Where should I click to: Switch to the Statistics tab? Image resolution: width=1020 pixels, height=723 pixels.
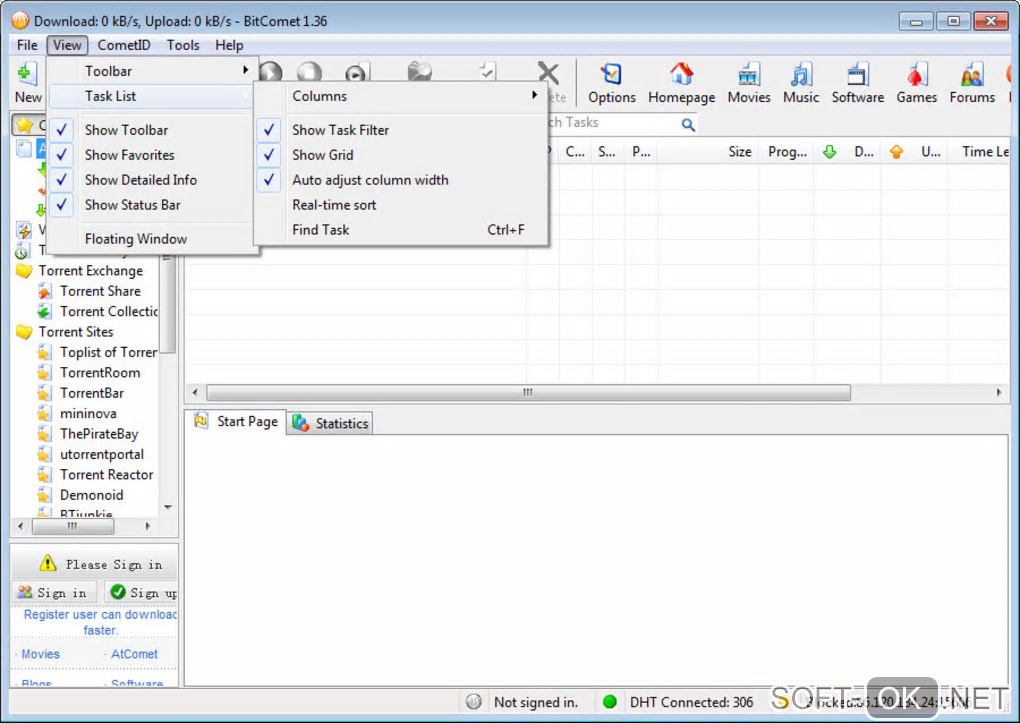tap(330, 424)
